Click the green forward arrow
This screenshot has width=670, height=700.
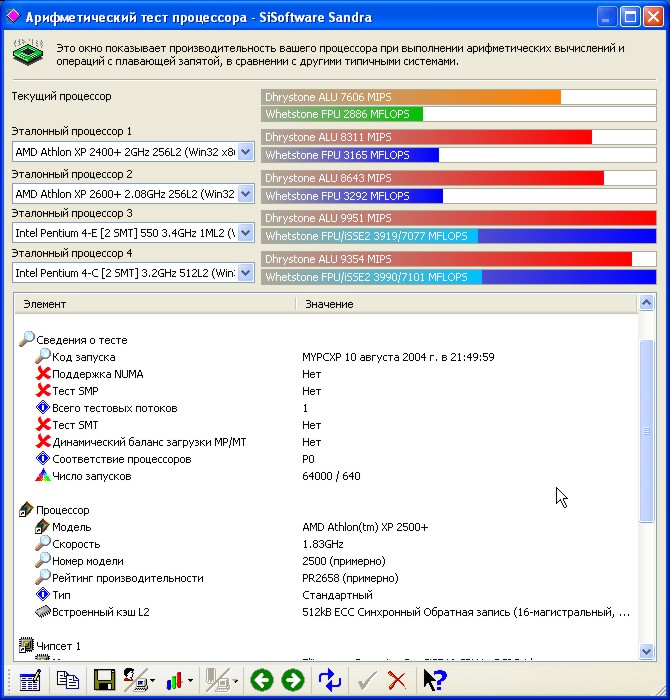(293, 680)
